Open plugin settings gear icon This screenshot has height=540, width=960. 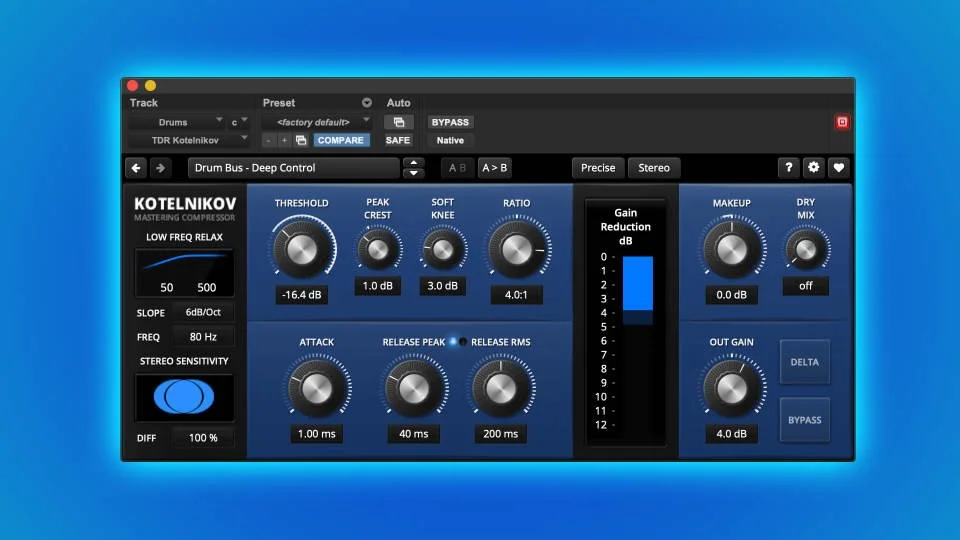click(x=813, y=167)
